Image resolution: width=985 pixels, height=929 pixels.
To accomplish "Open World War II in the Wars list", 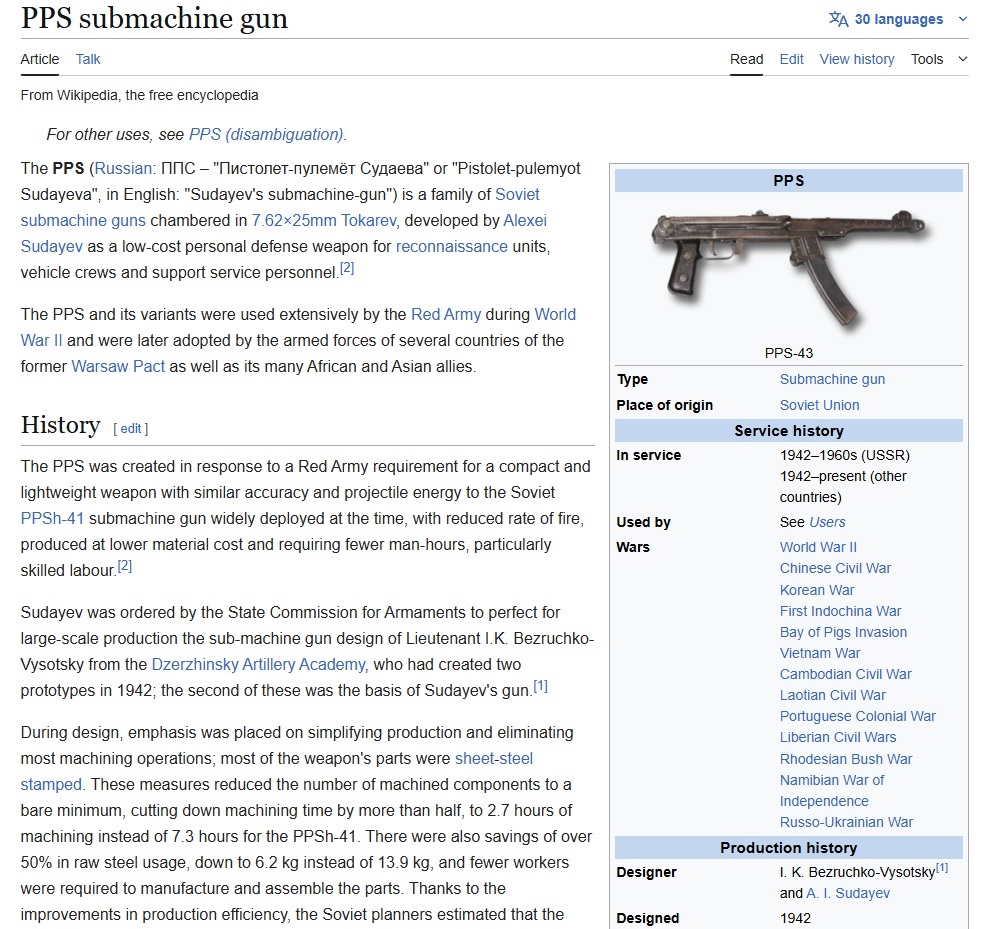I will coord(818,547).
